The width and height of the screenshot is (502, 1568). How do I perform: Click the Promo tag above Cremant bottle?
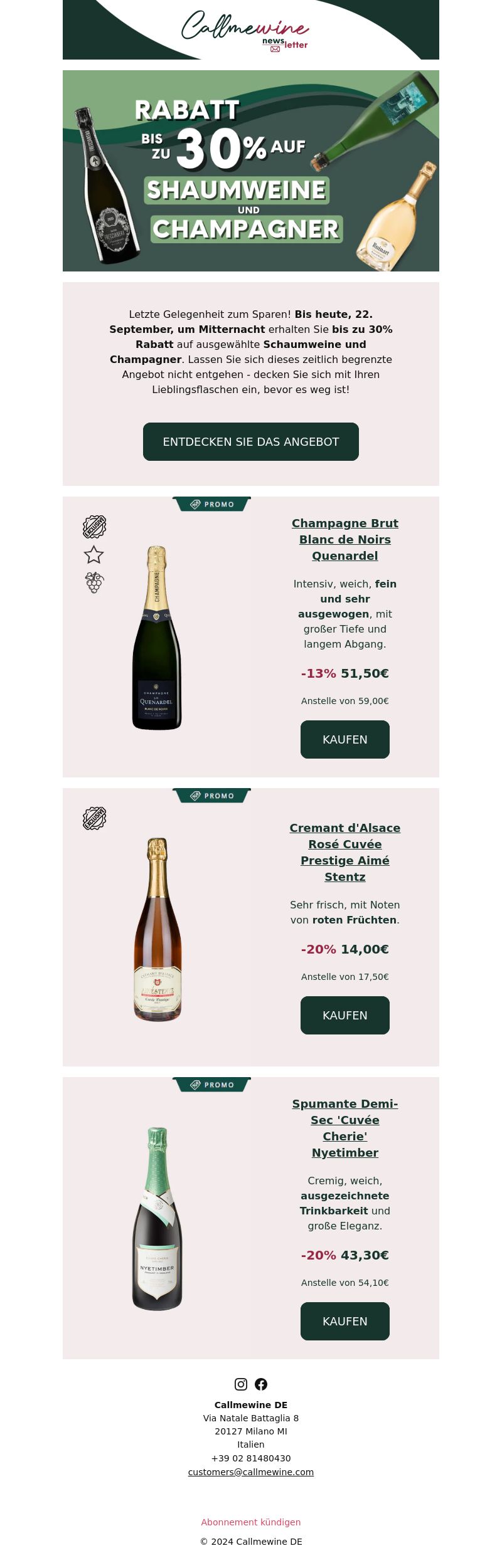[x=211, y=796]
